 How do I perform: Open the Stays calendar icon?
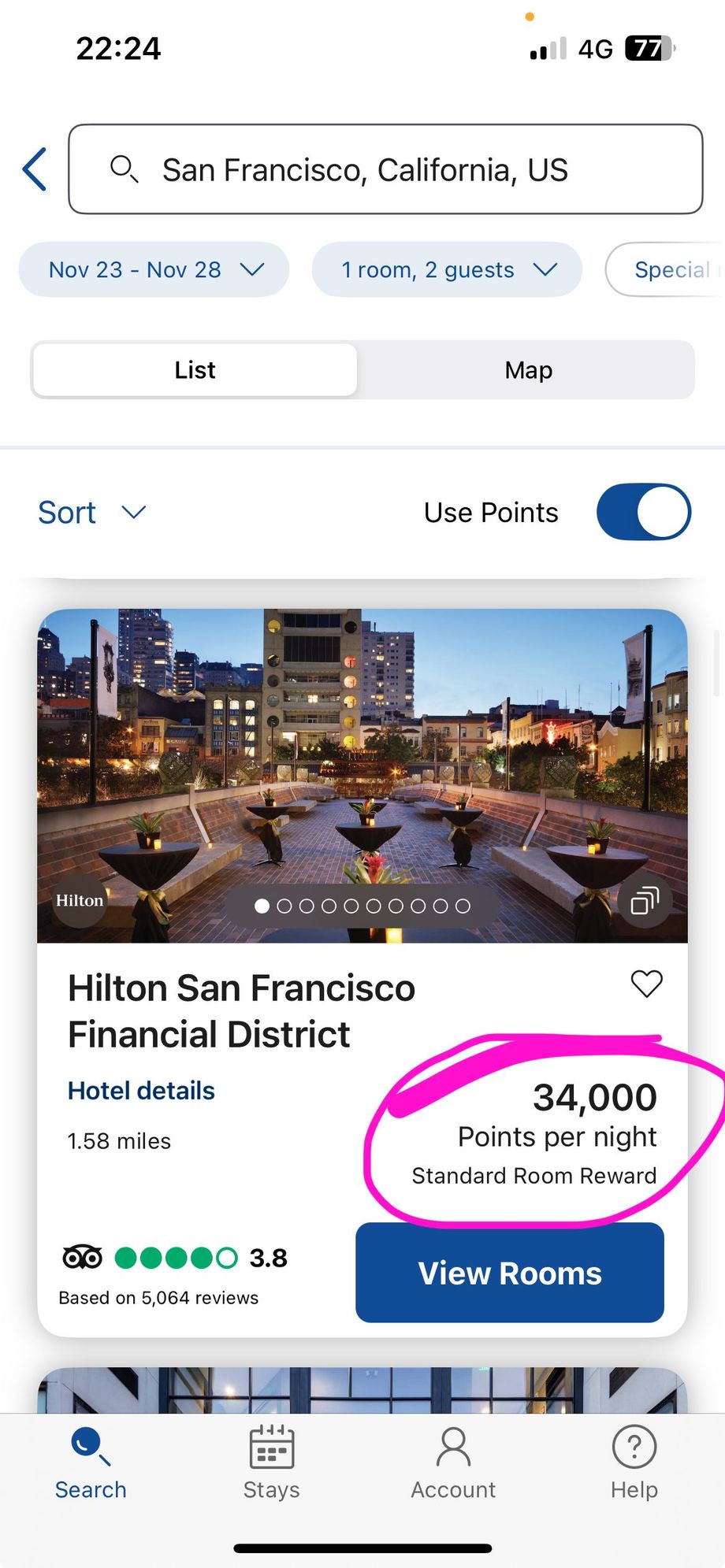coord(271,1448)
